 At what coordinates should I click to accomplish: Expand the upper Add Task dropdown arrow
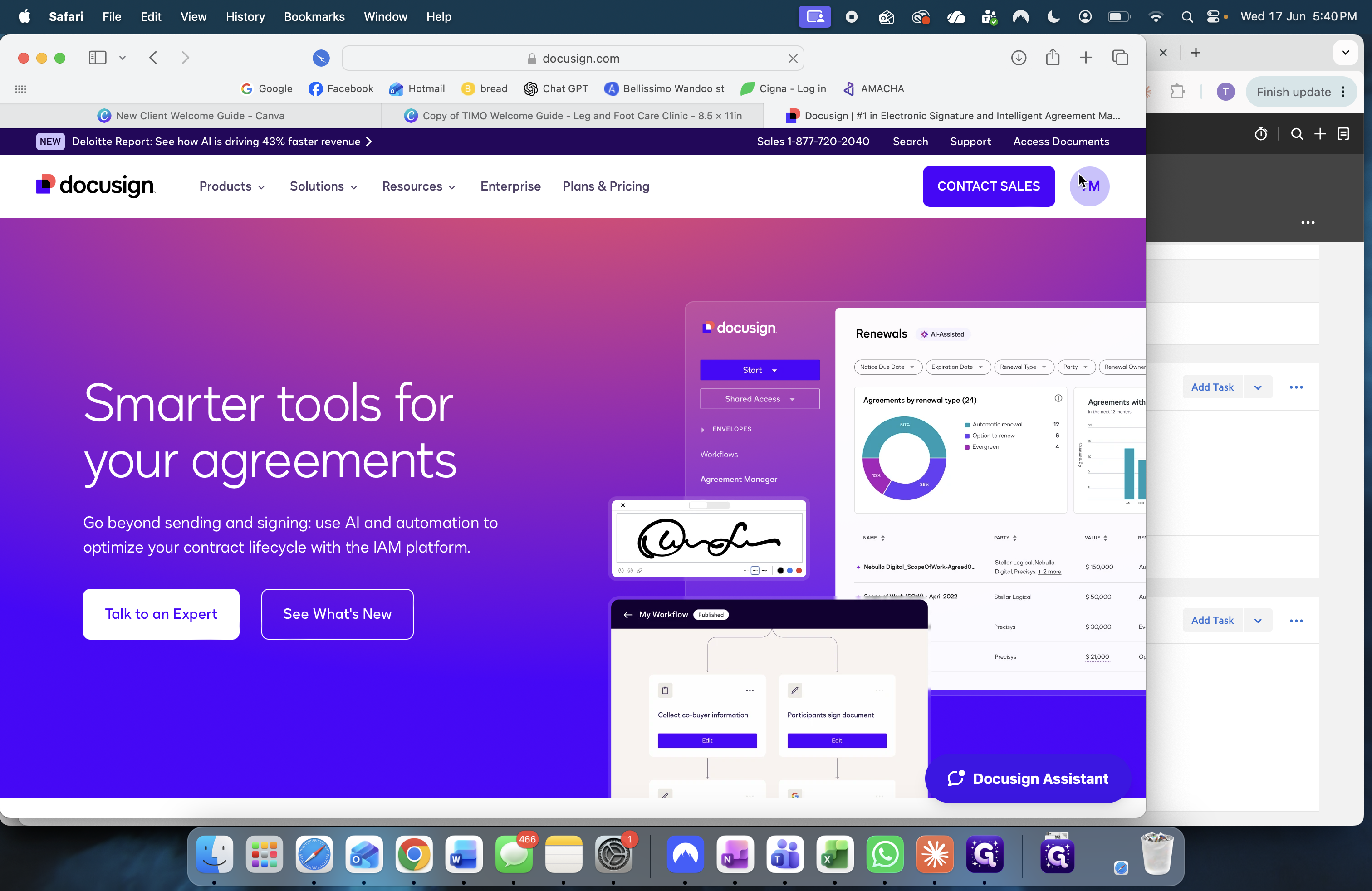click(1258, 387)
